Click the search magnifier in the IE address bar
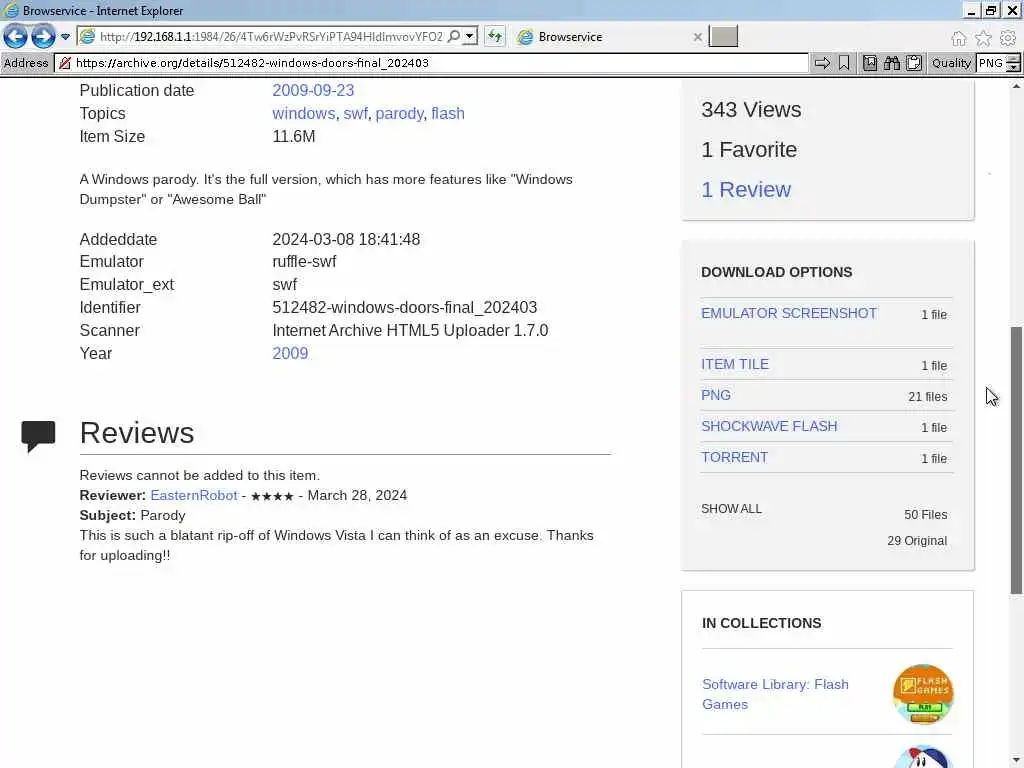This screenshot has height=768, width=1024. [454, 36]
